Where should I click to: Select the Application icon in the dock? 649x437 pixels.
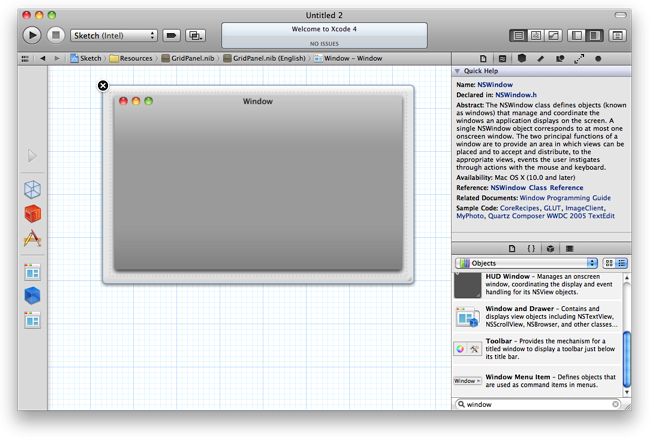[x=32, y=238]
